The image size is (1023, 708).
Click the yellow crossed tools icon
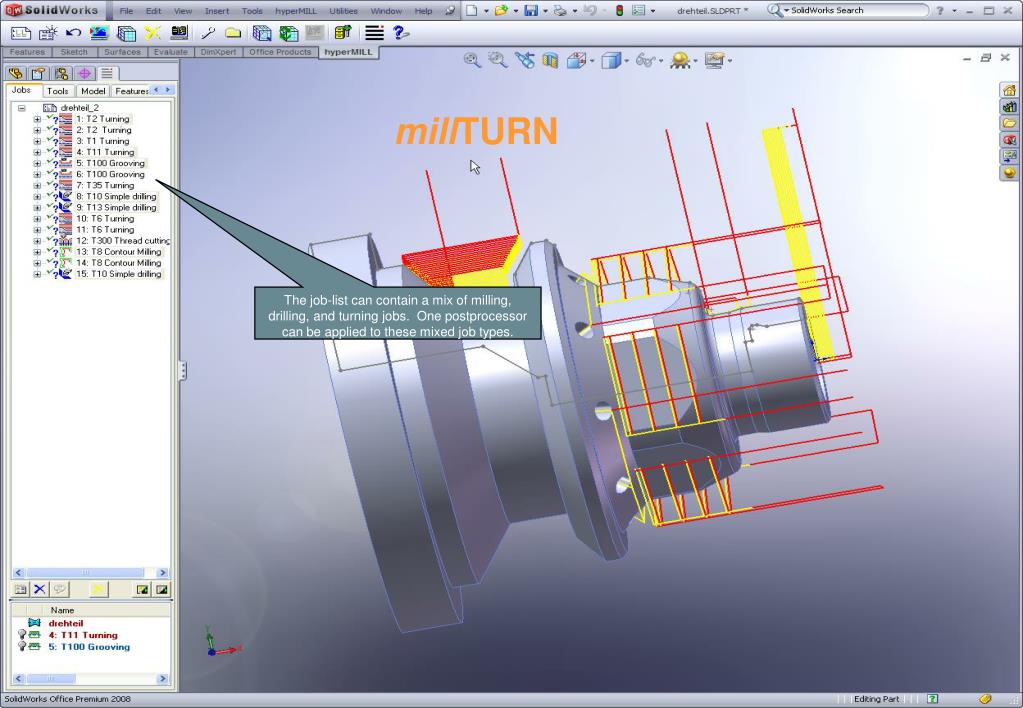[x=153, y=33]
